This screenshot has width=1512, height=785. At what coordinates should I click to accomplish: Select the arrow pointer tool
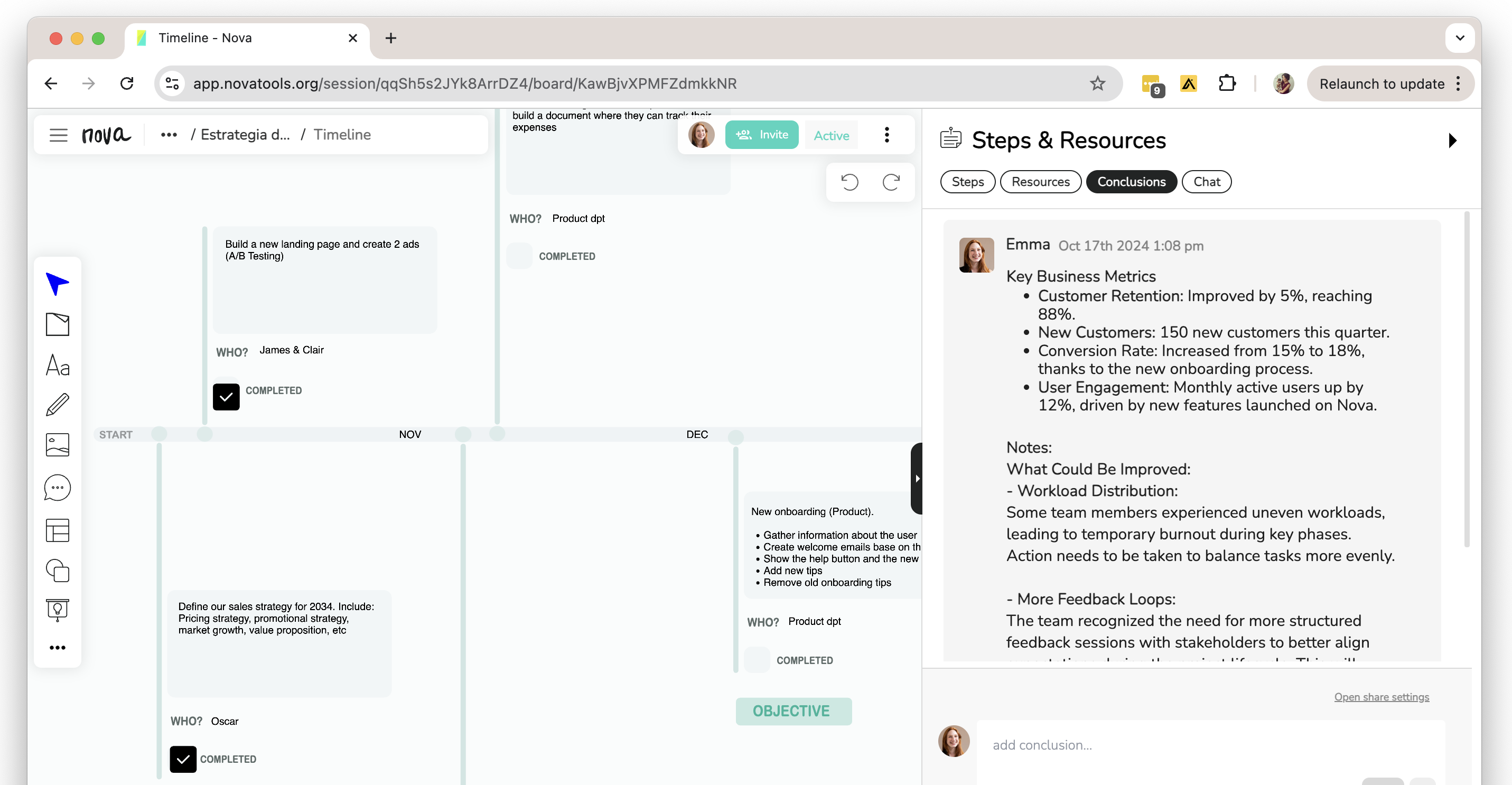point(57,284)
